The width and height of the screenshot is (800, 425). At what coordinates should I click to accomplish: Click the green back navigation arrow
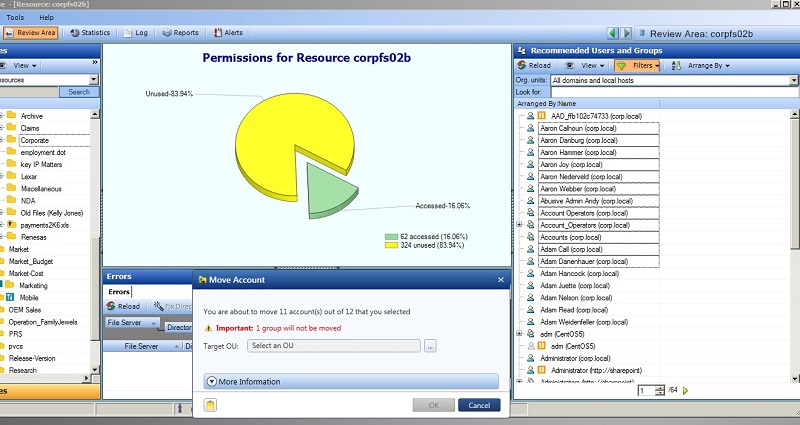click(x=613, y=34)
